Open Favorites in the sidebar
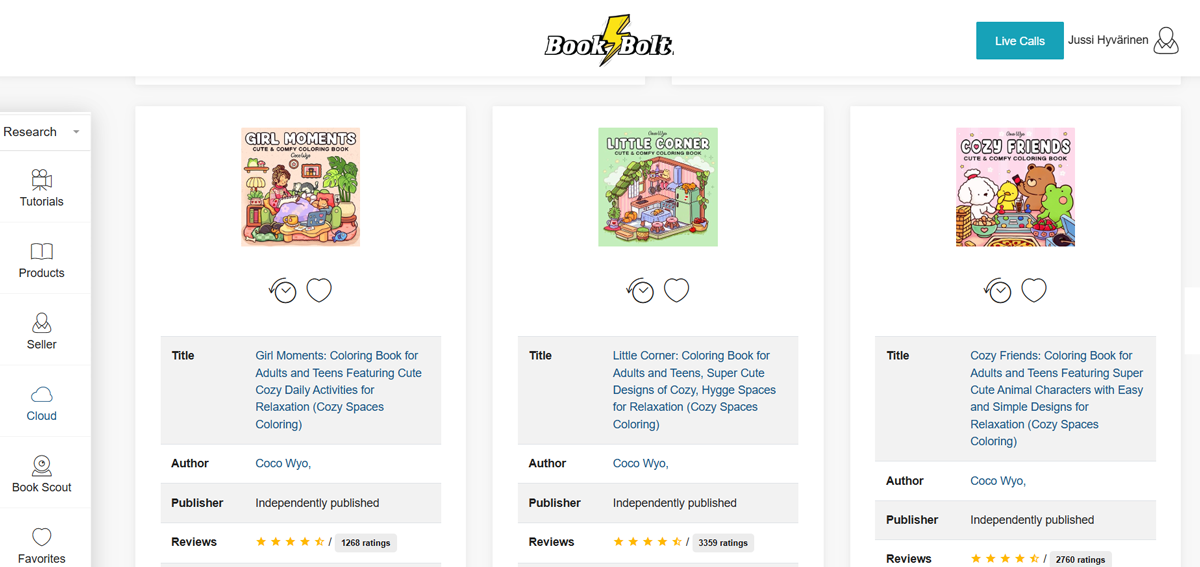 tap(42, 545)
